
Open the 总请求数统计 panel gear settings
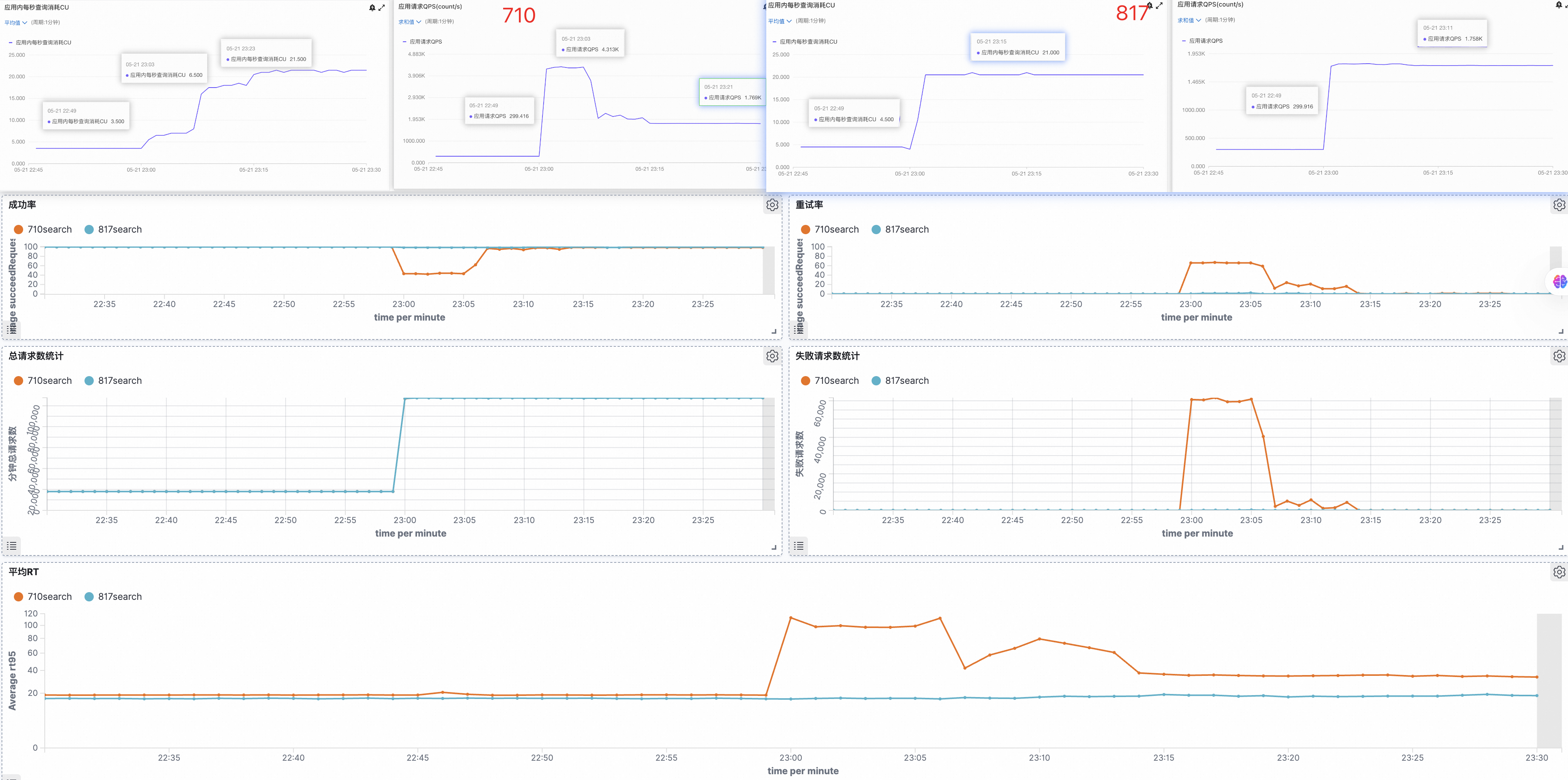click(772, 356)
